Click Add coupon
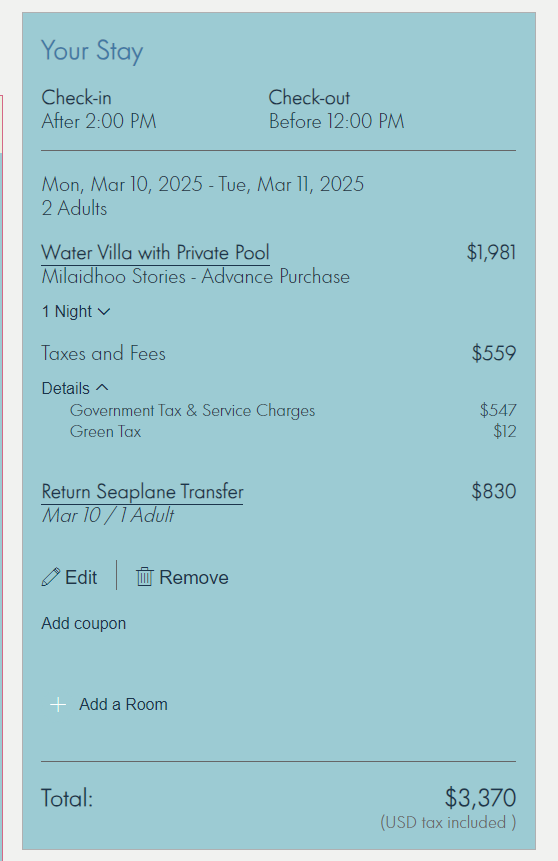Image resolution: width=558 pixels, height=861 pixels. pos(83,623)
